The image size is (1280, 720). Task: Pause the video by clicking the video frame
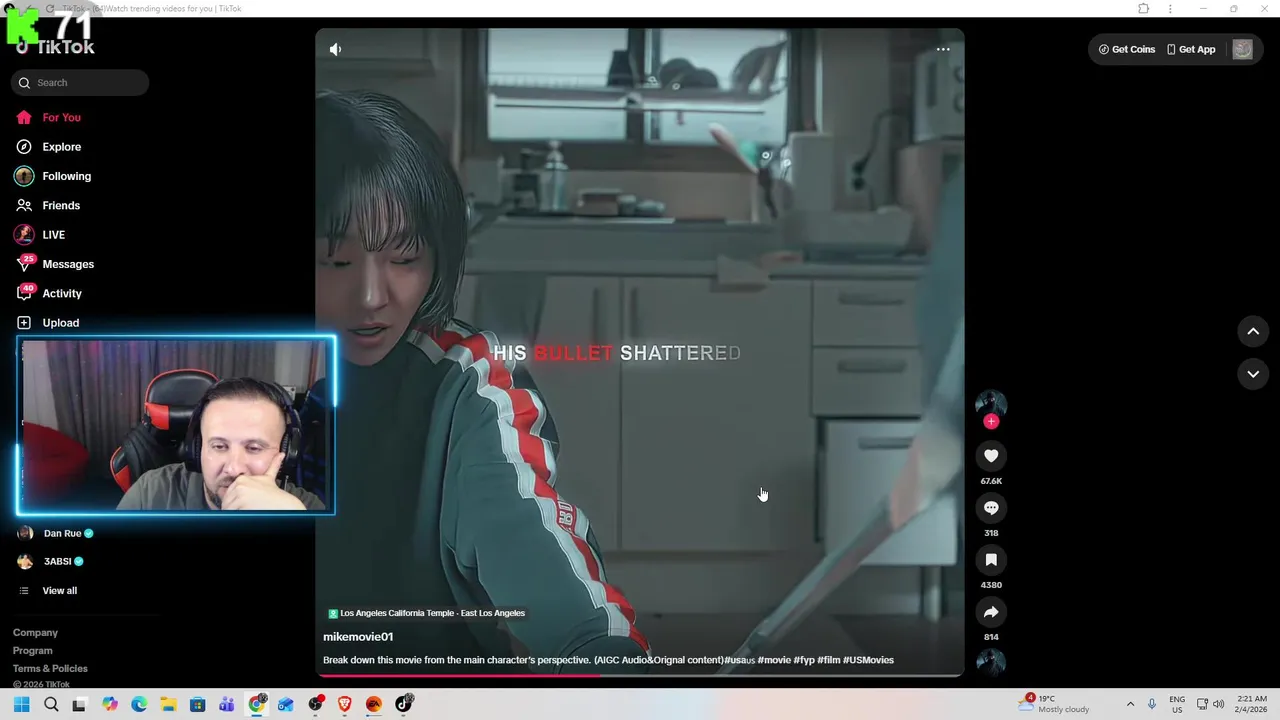click(640, 350)
